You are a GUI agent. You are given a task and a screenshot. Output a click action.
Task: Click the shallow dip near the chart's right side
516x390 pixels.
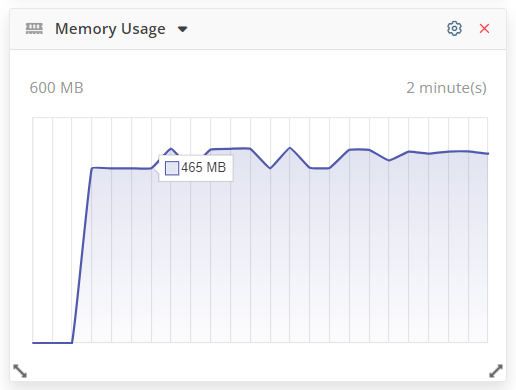tap(389, 160)
